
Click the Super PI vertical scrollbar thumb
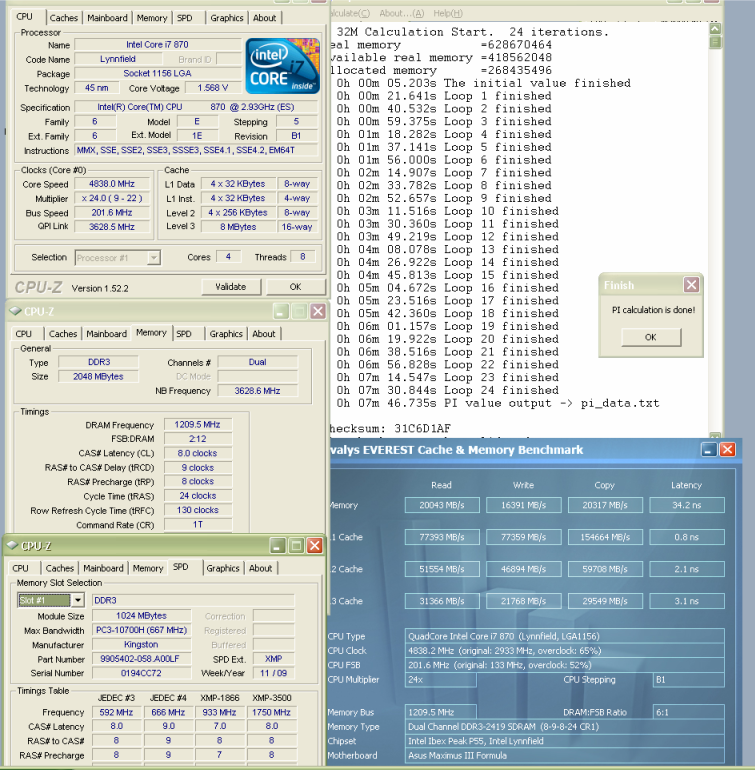pos(715,42)
